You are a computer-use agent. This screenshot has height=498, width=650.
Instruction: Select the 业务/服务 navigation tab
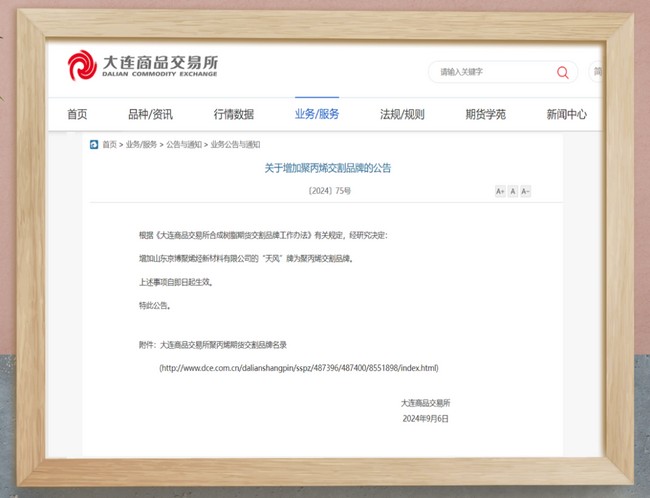coord(317,114)
